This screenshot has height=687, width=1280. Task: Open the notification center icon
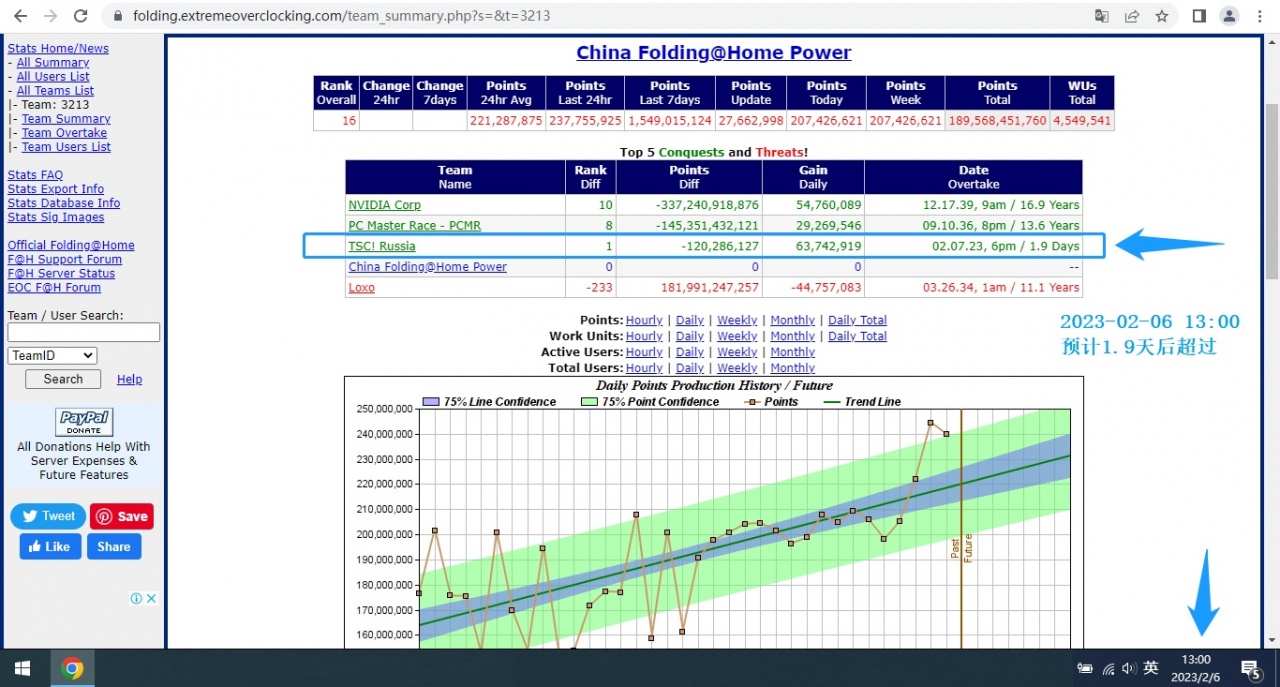click(x=1250, y=668)
